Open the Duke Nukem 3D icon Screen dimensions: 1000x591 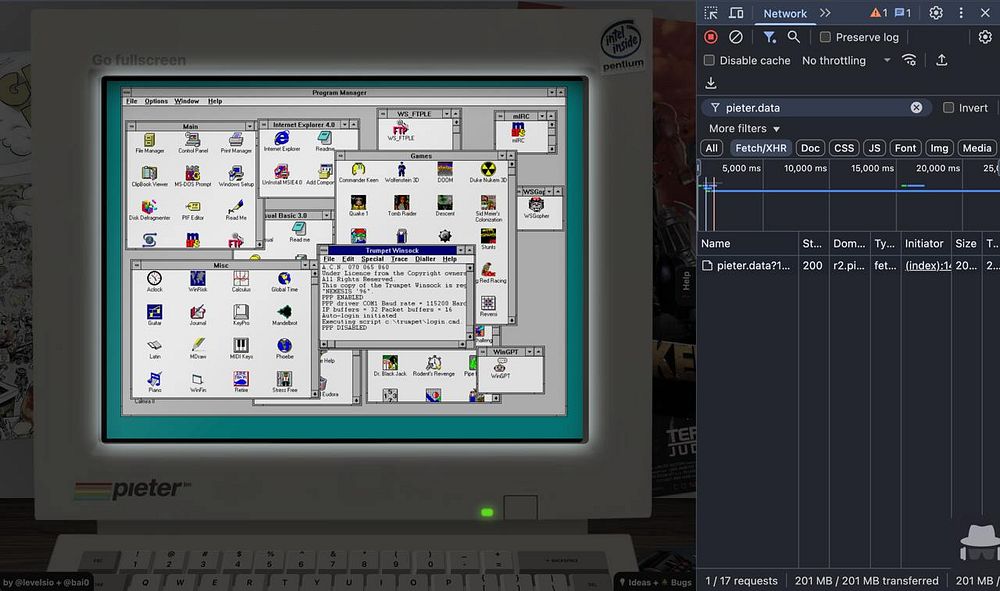(488, 170)
